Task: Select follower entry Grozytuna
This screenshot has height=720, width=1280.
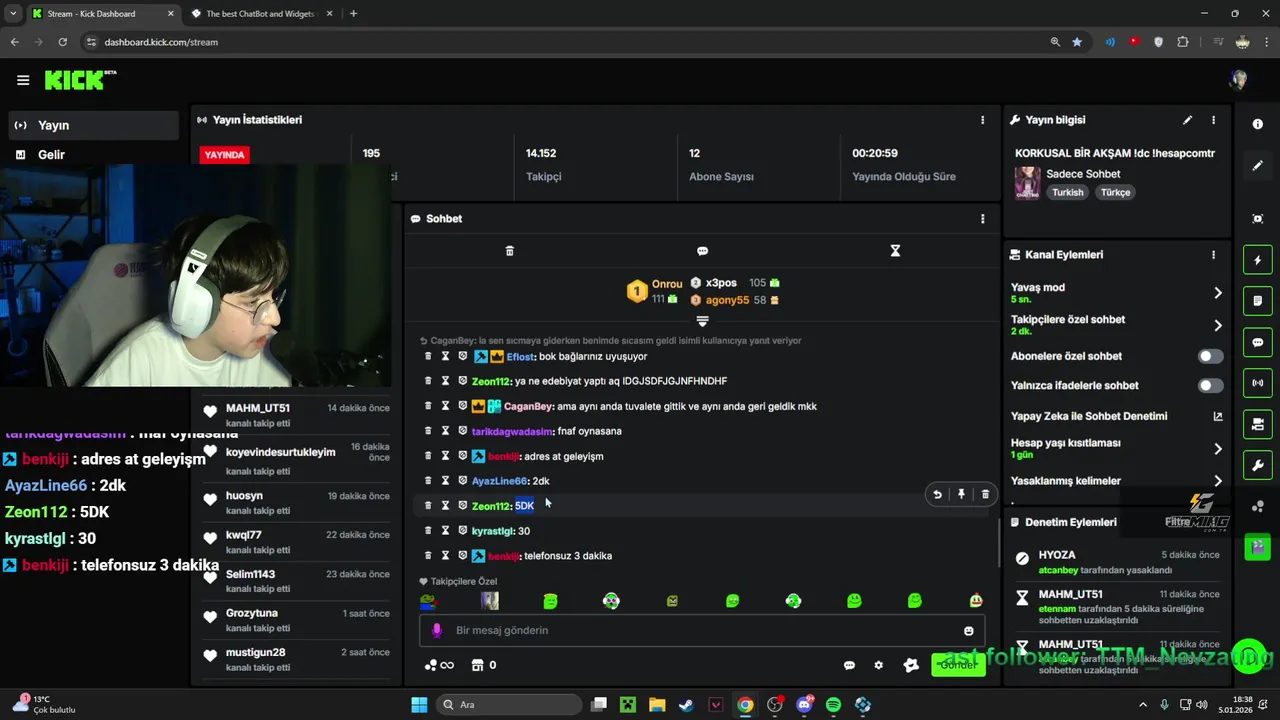Action: point(296,620)
